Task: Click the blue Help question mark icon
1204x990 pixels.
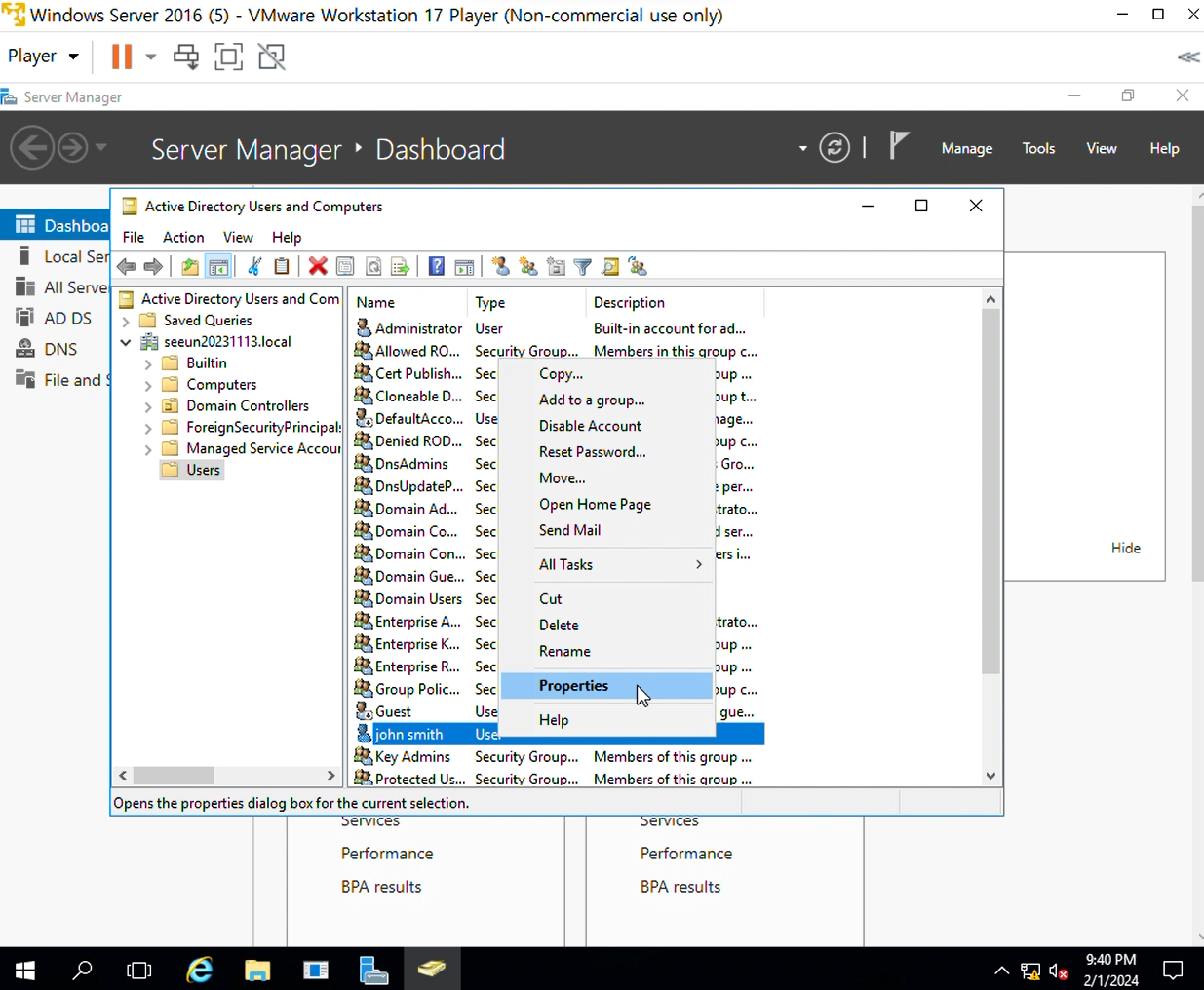Action: click(437, 266)
